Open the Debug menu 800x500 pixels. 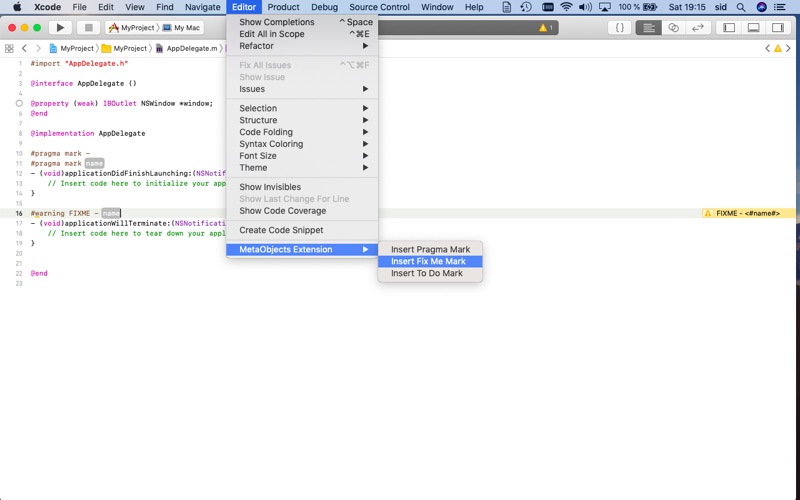pos(324,7)
